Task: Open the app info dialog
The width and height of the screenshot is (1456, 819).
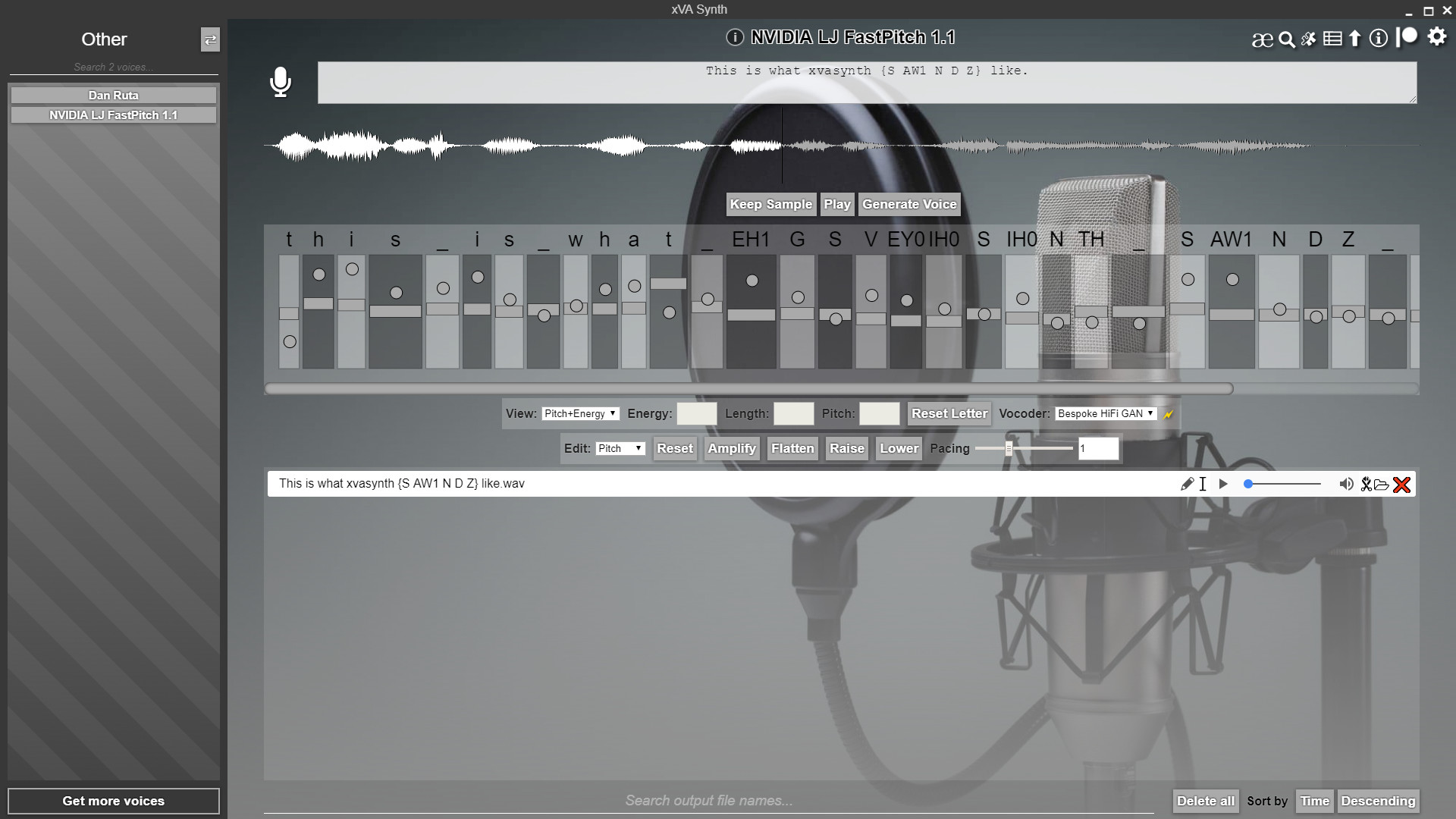Action: point(1378,38)
